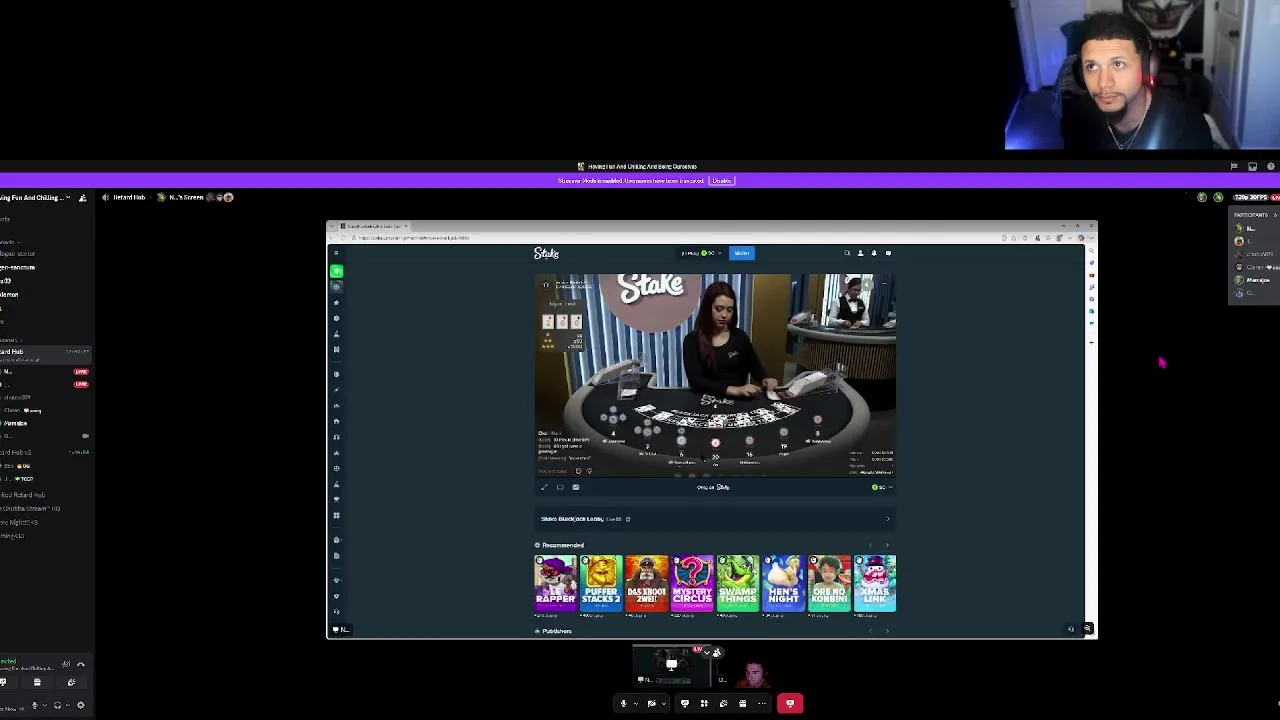
Task: Click the Stake logo in site header
Action: (x=546, y=253)
